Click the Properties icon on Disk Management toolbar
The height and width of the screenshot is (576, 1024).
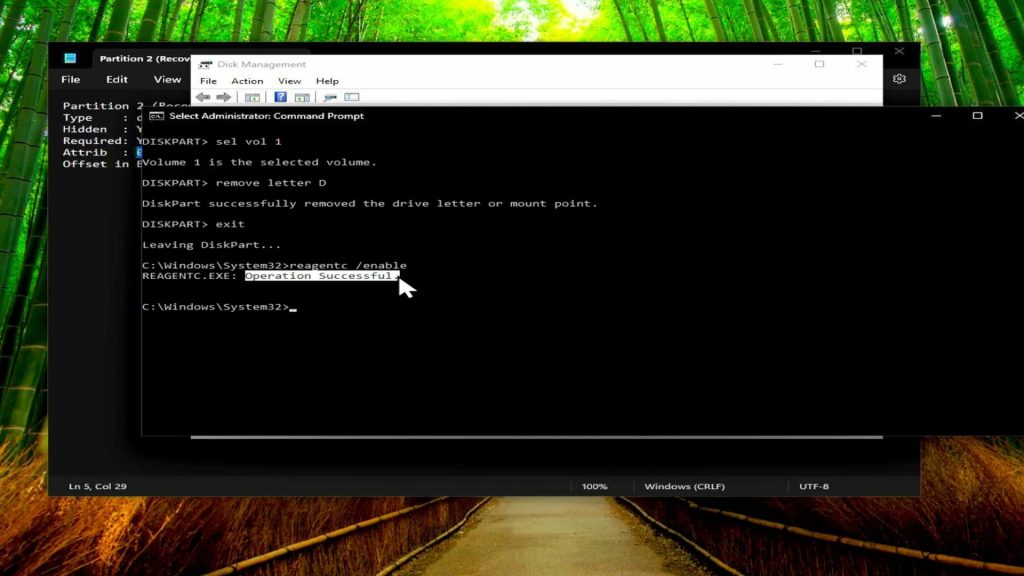coord(331,97)
